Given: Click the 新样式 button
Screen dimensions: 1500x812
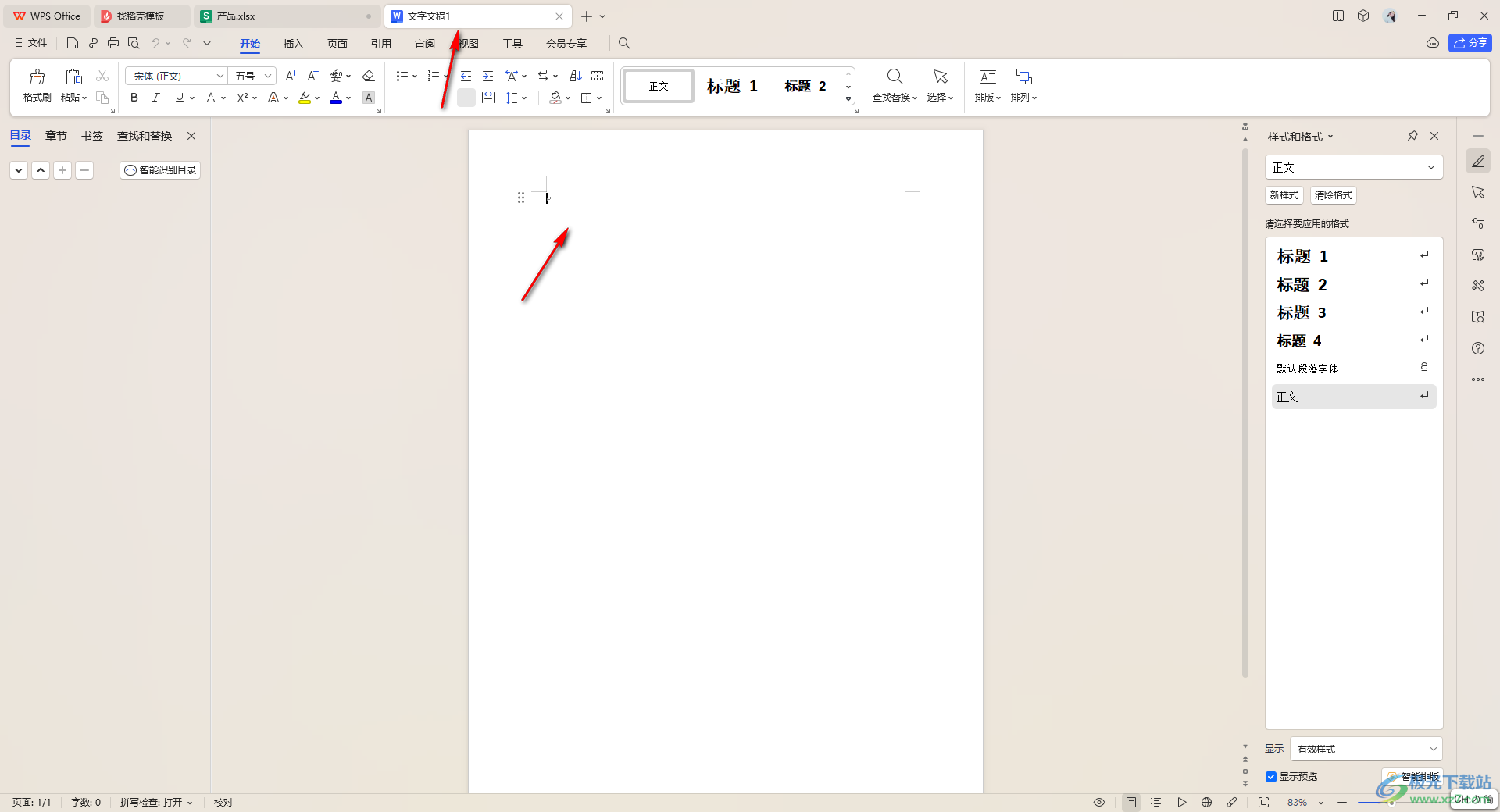Looking at the screenshot, I should click(x=1284, y=195).
